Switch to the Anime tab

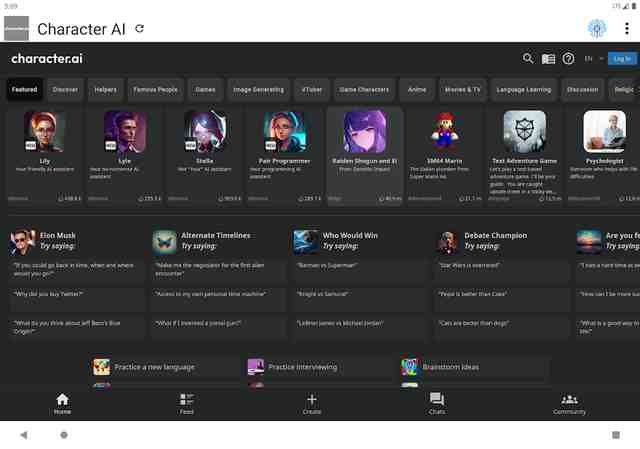[417, 89]
